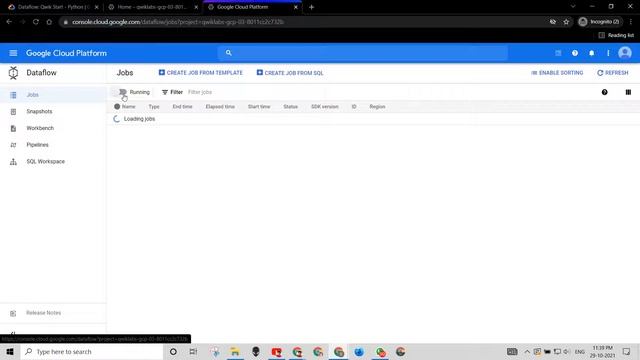Click the Name column header
The image size is (640, 360).
(x=129, y=107)
